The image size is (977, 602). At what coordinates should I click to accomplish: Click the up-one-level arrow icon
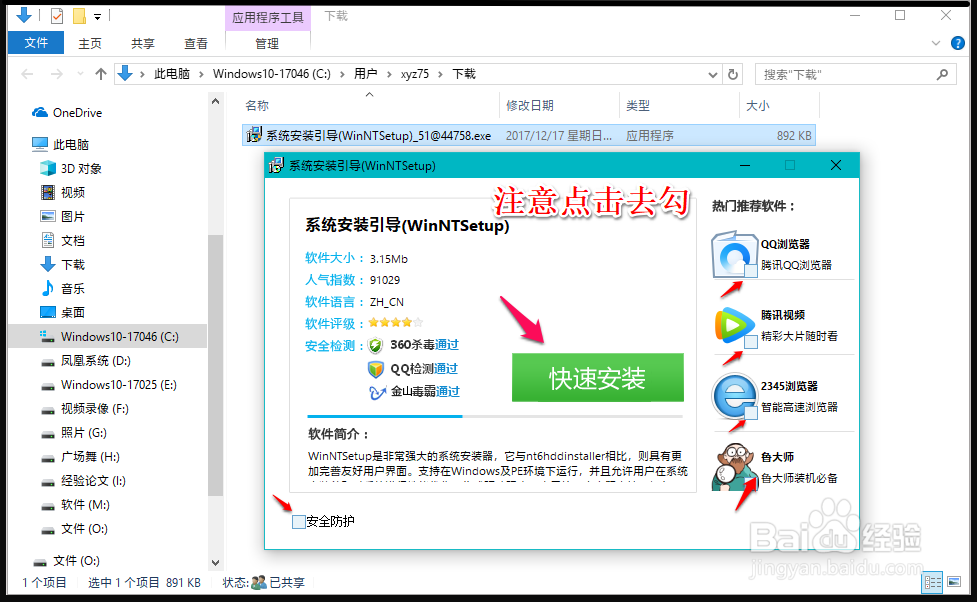tap(100, 74)
